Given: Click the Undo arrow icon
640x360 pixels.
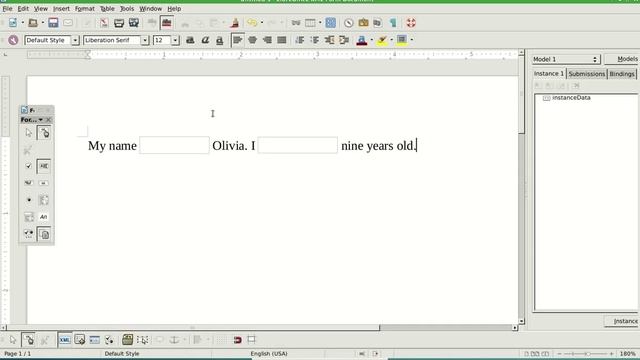Looking at the screenshot, I should coord(252,23).
